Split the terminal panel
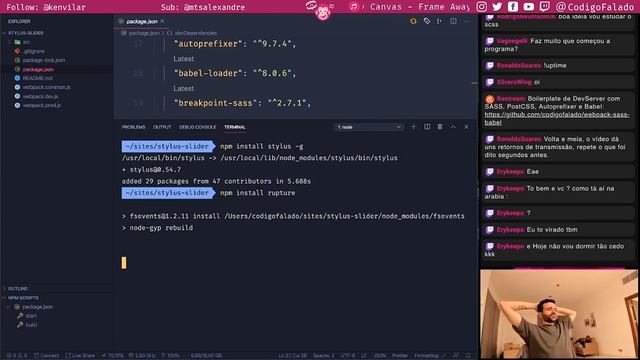Viewport: 640px width, 360px height. pyautogui.click(x=427, y=127)
